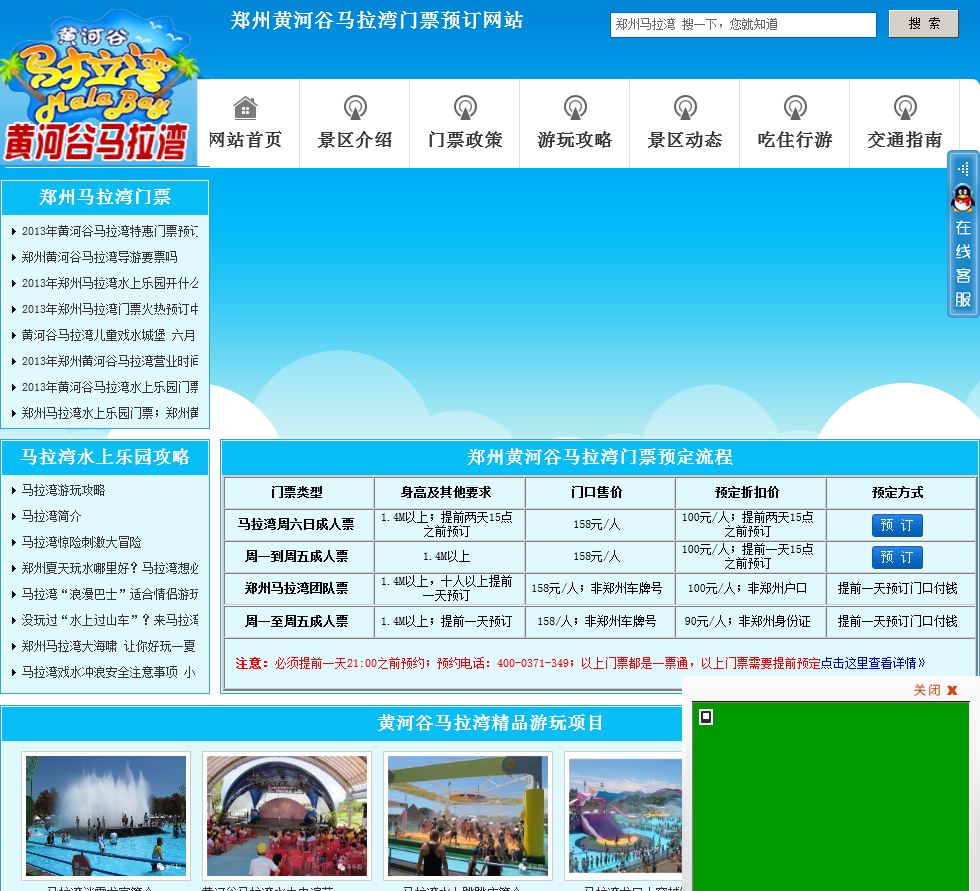Click the 郑州马拉湾门票 sidebar heading

coord(105,197)
